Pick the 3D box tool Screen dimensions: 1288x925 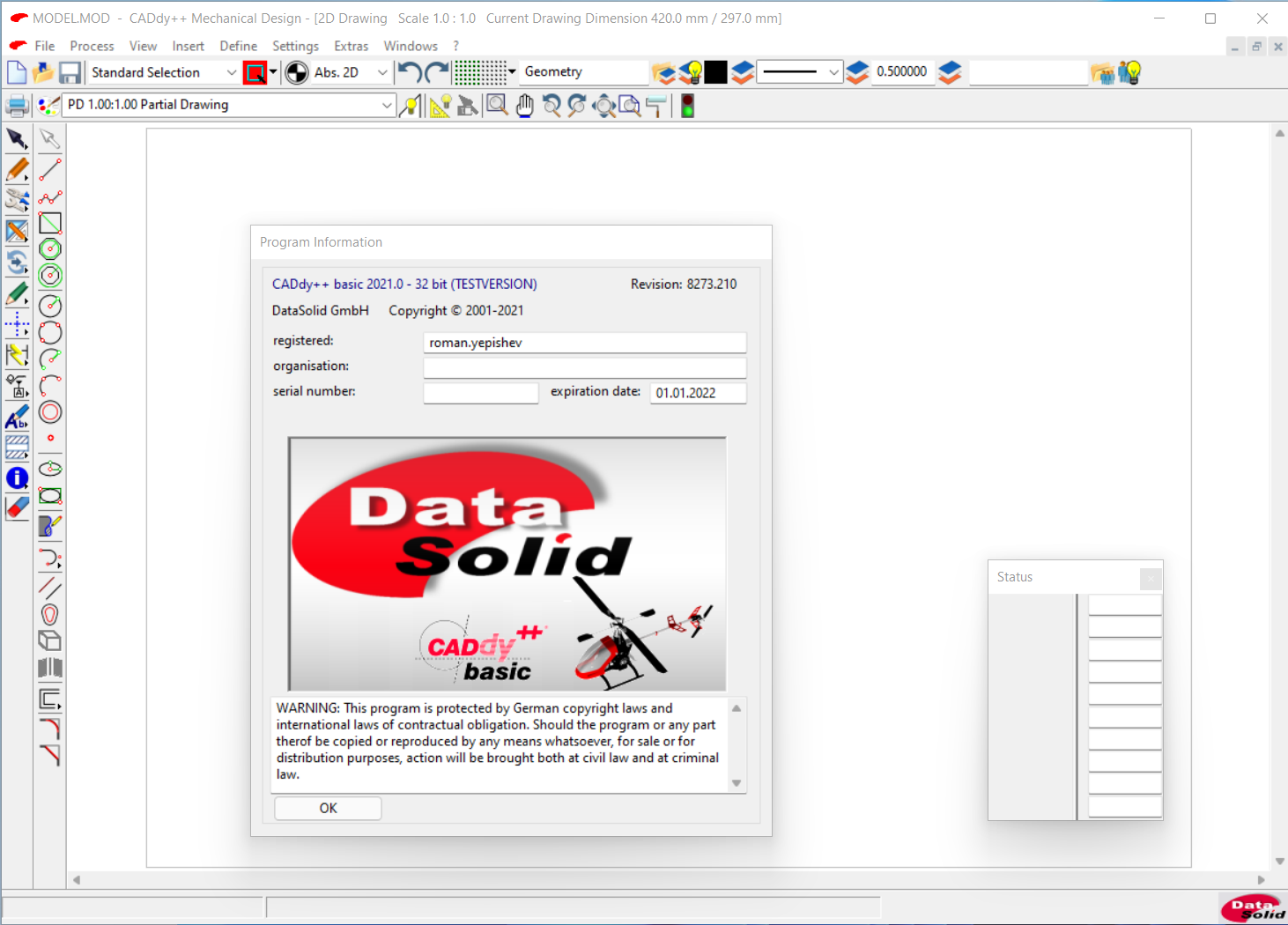pos(50,640)
